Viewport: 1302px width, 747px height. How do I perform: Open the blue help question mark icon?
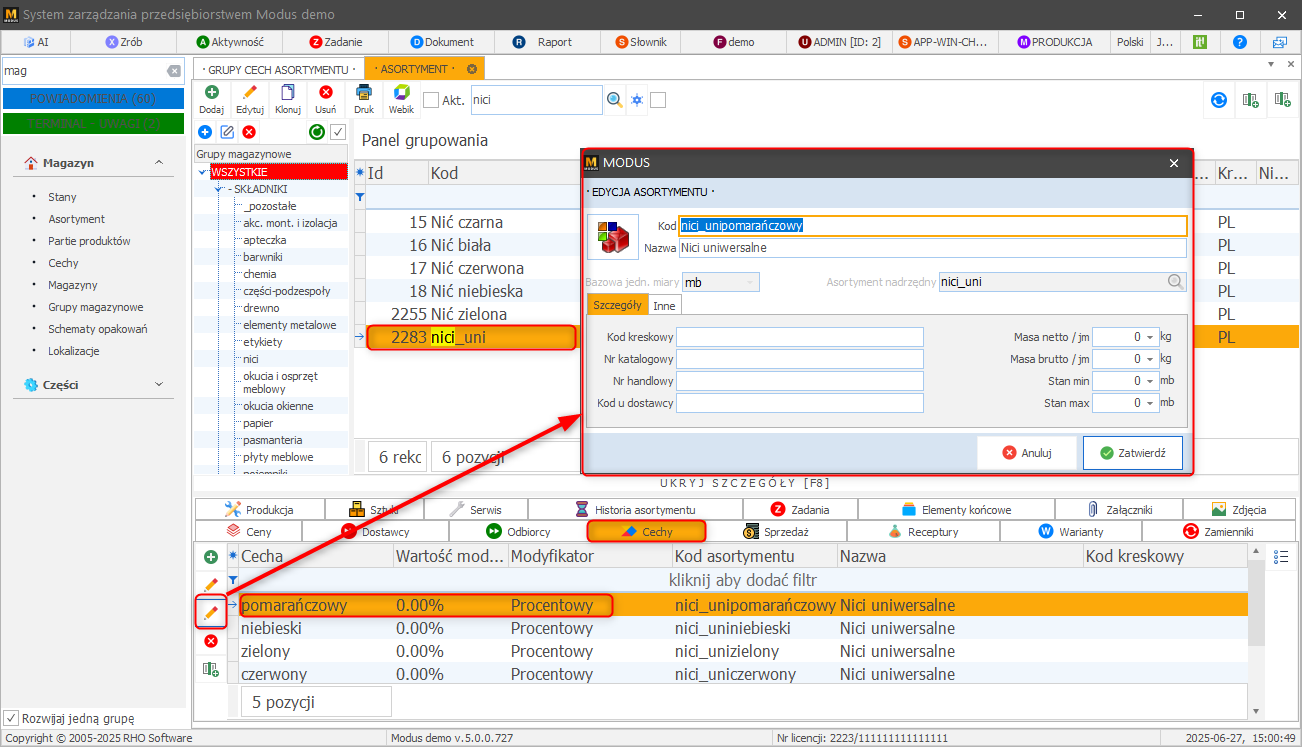coord(1240,42)
